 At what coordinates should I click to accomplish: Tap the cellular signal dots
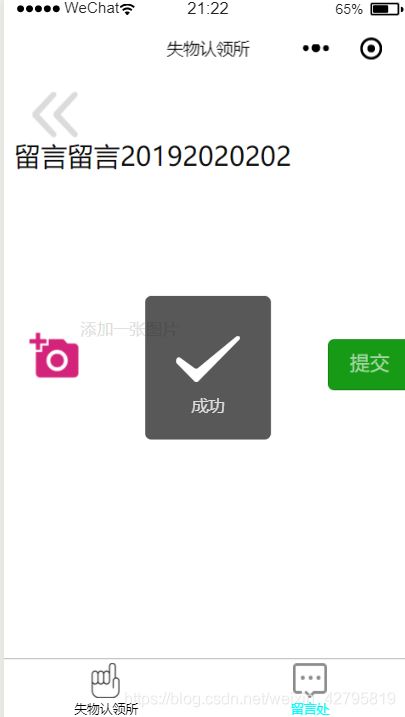[x=38, y=9]
